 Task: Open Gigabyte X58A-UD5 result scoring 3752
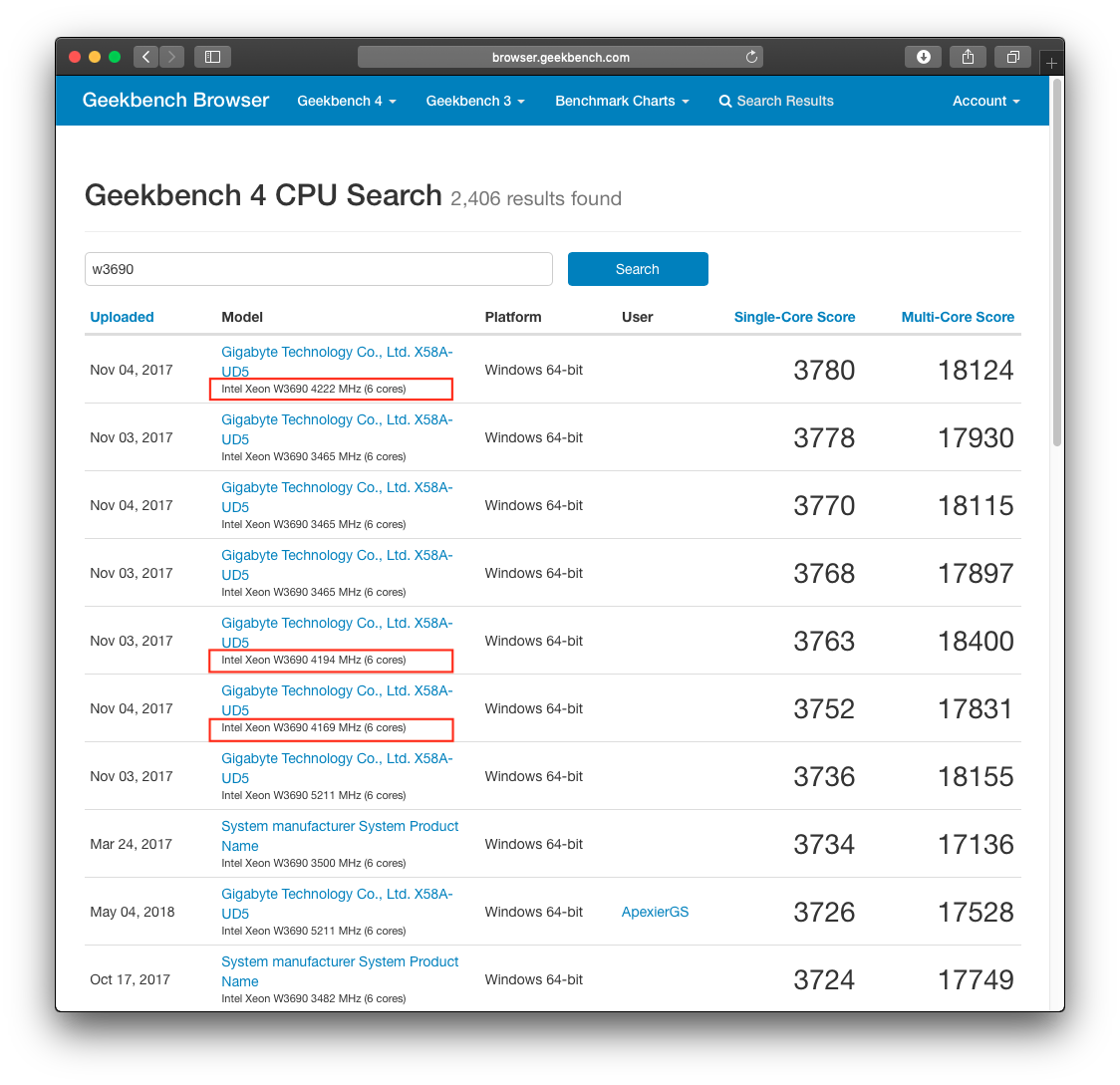click(337, 700)
